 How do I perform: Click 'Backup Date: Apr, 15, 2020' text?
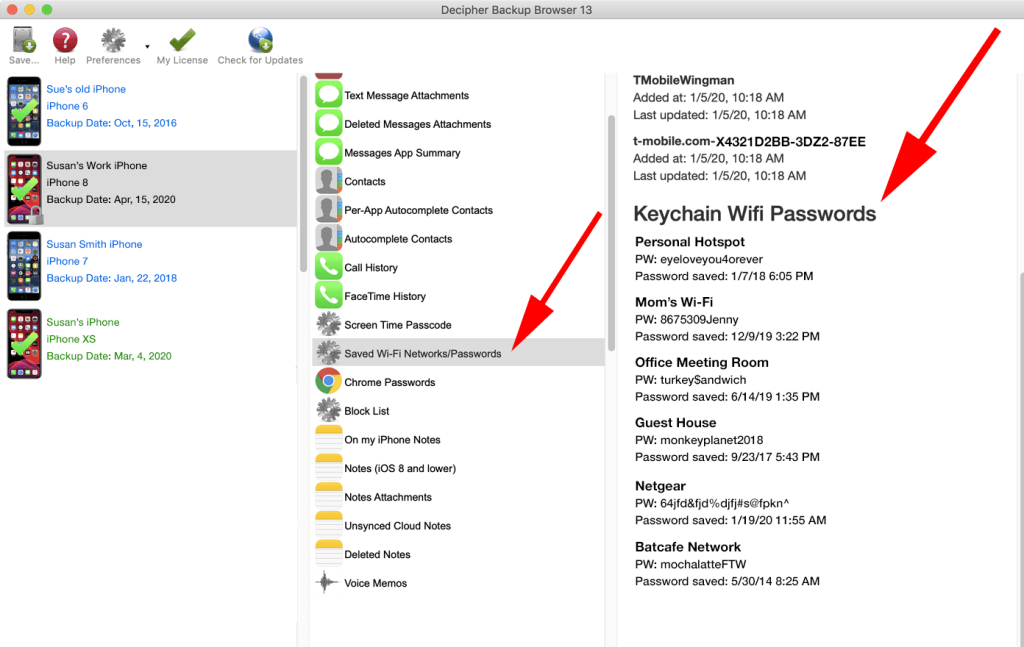click(111, 199)
